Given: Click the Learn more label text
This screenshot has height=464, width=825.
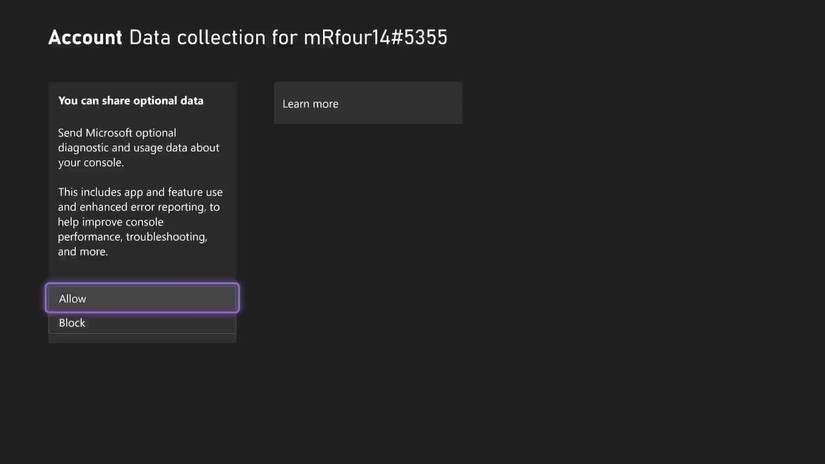Looking at the screenshot, I should pyautogui.click(x=311, y=104).
